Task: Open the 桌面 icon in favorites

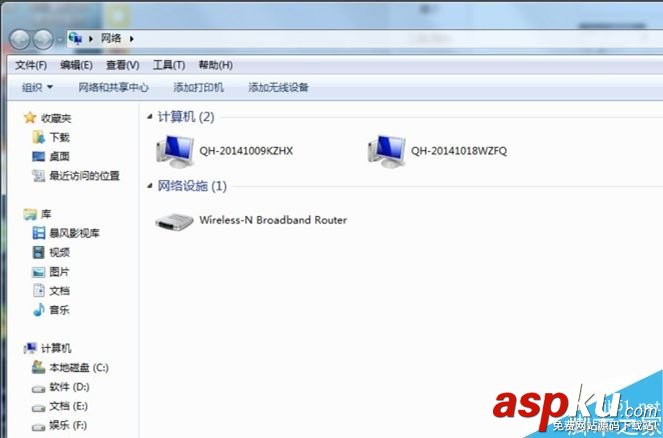Action: point(38,156)
